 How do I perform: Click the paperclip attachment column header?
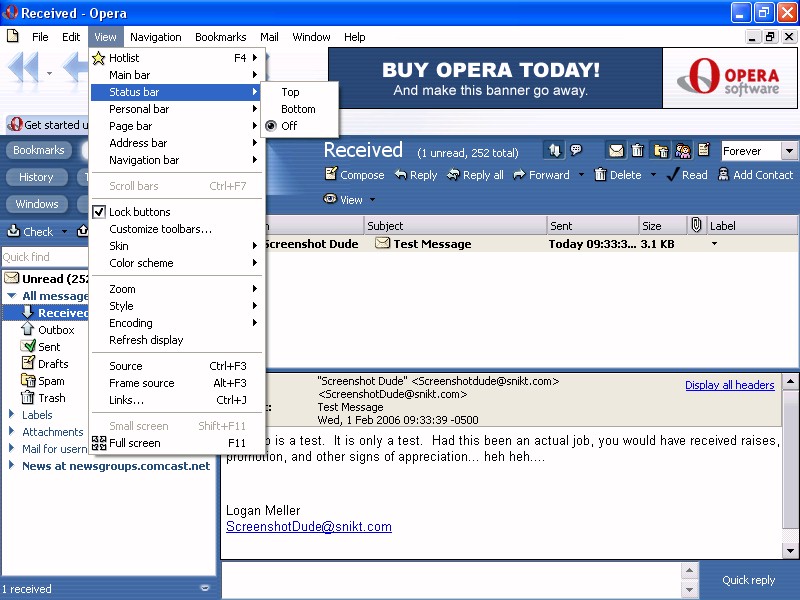coord(696,226)
